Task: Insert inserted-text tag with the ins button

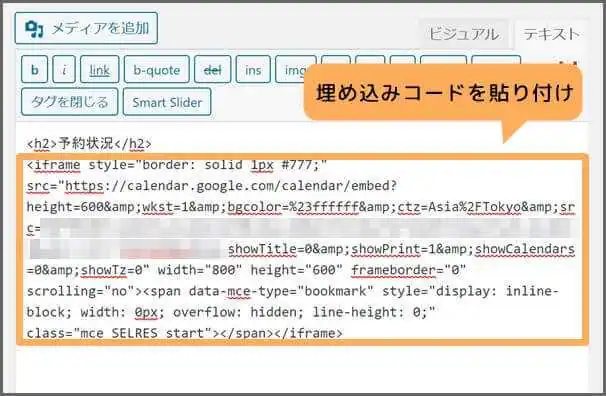Action: 253,70
